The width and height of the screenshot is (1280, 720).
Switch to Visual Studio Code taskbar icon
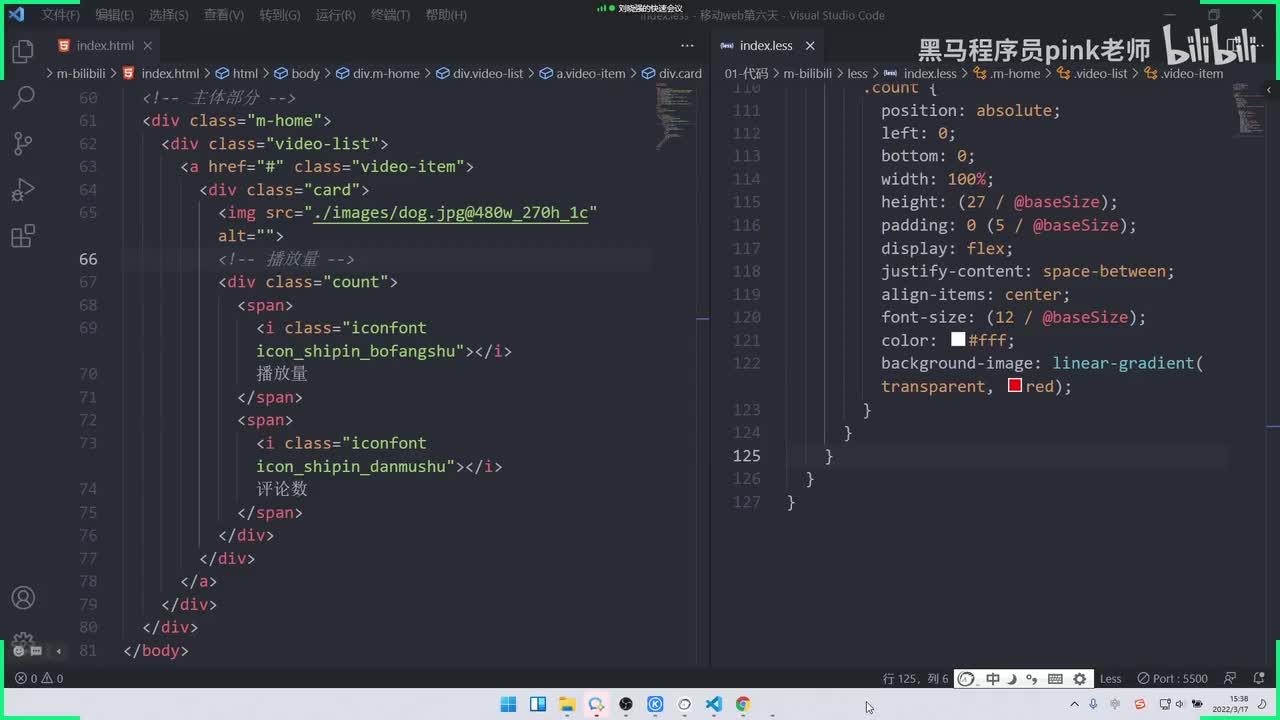[x=714, y=704]
